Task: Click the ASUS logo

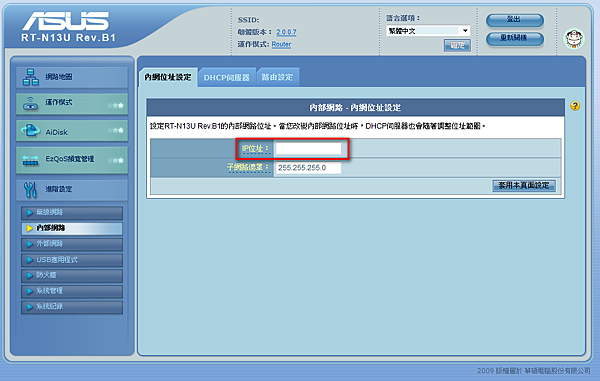Action: 65,21
